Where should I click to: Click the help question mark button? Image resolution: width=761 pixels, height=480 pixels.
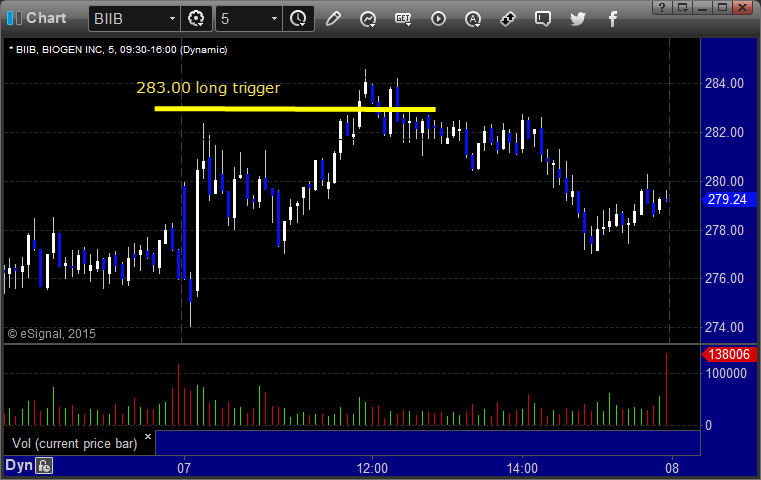pyautogui.click(x=662, y=7)
